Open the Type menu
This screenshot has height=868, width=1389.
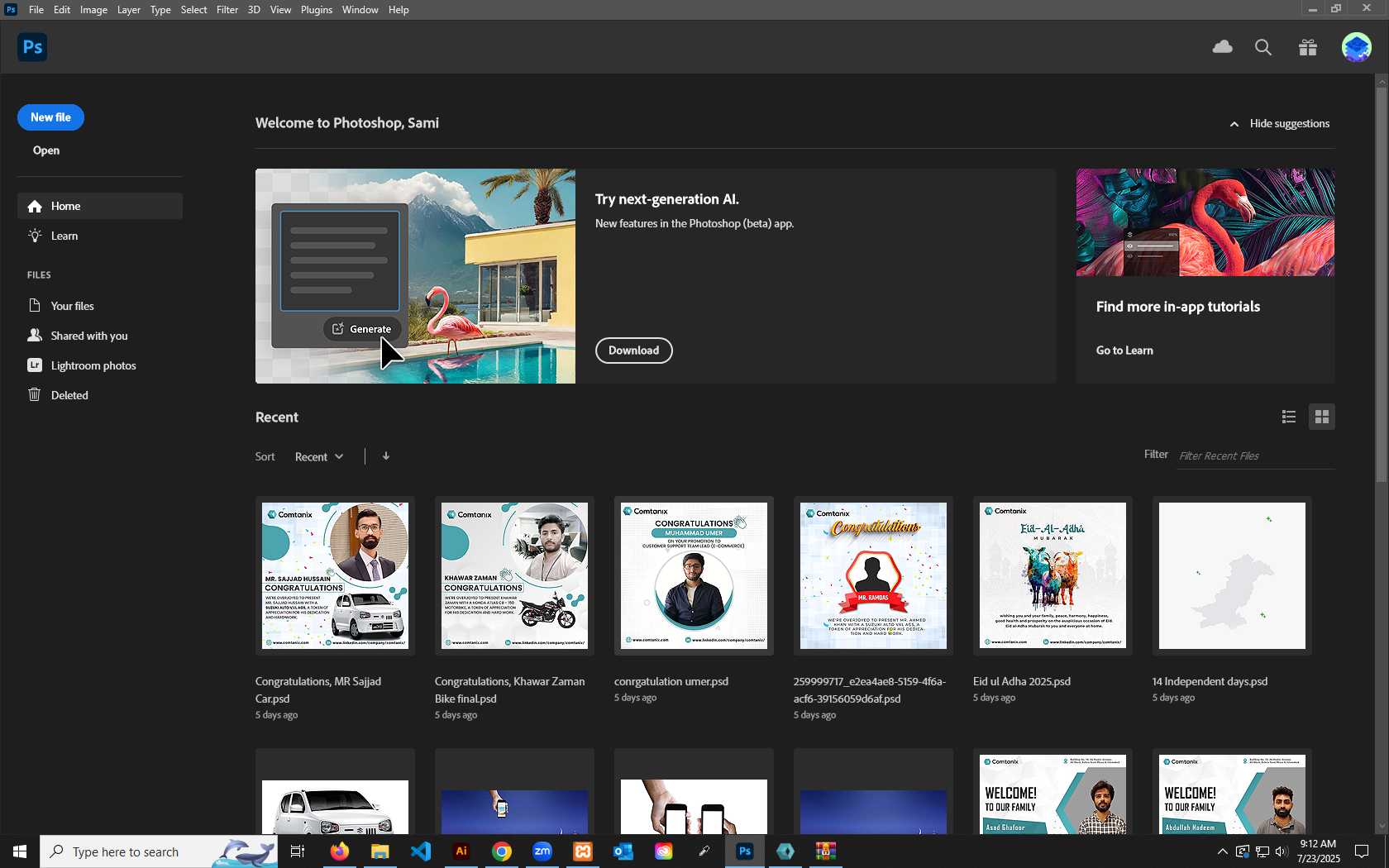point(160,10)
